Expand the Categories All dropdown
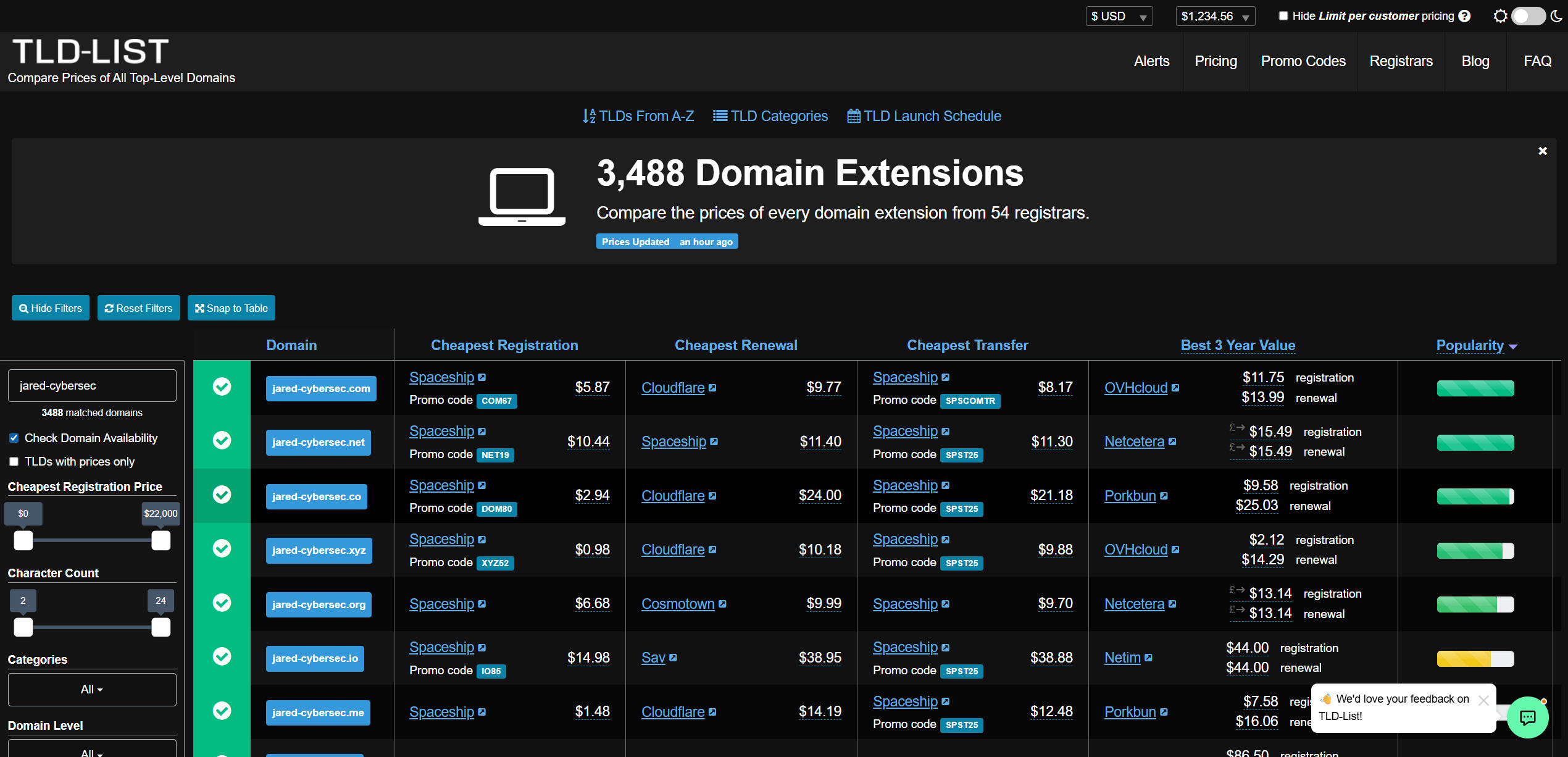 coord(92,690)
